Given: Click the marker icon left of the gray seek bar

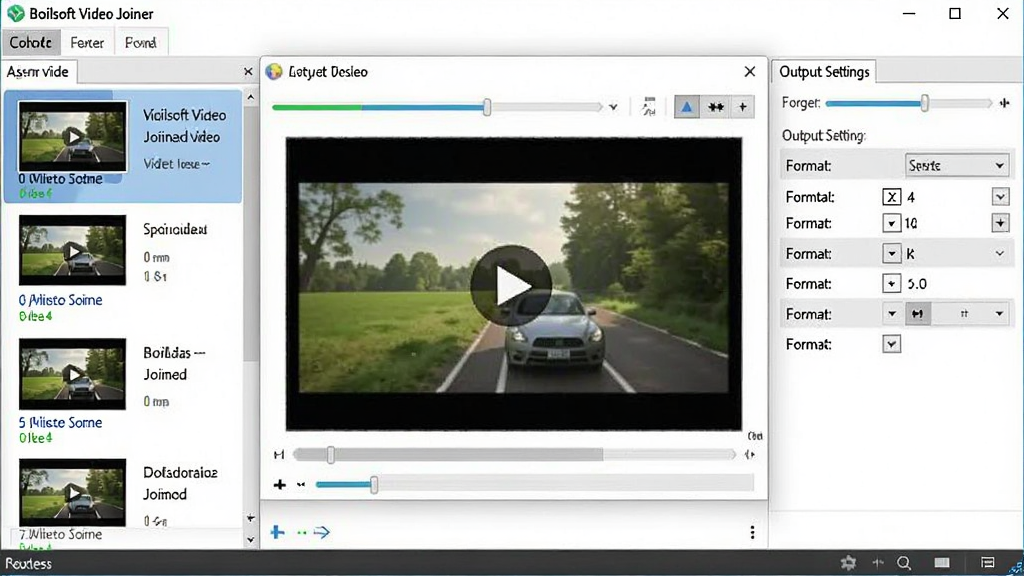Looking at the screenshot, I should 280,455.
